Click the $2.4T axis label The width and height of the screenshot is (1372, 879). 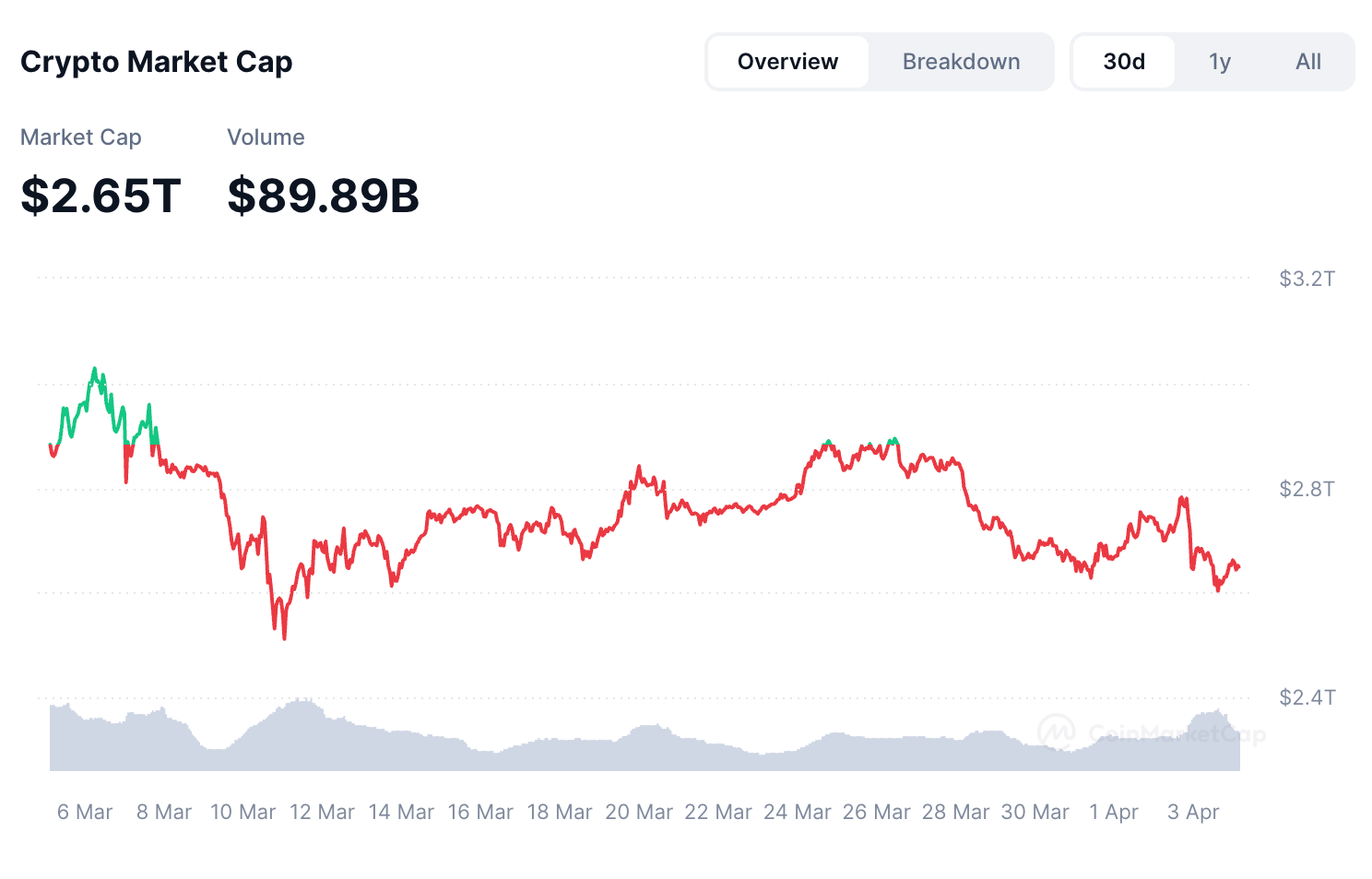point(1307,697)
